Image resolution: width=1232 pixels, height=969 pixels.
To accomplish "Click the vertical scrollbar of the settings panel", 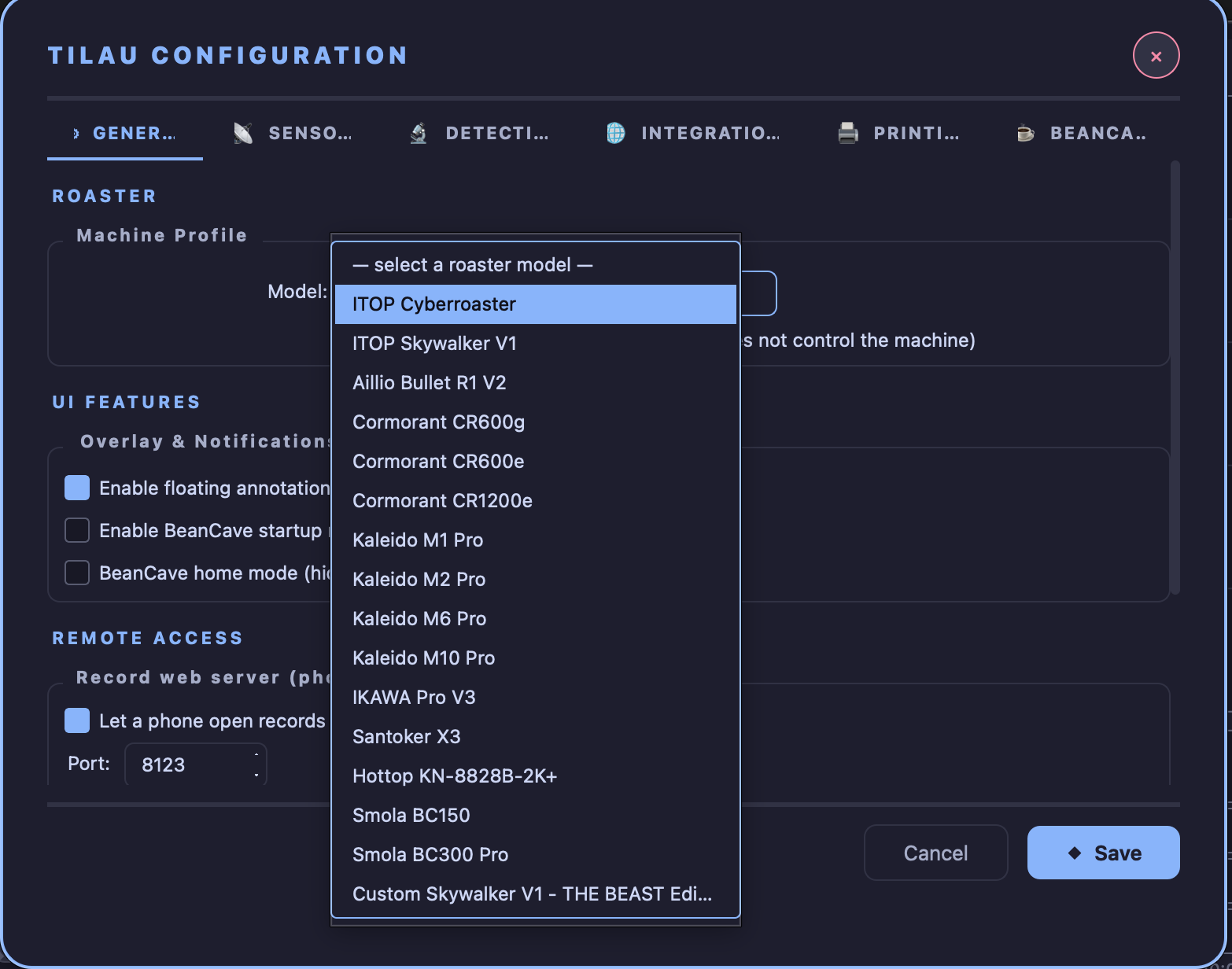I will point(1175,378).
